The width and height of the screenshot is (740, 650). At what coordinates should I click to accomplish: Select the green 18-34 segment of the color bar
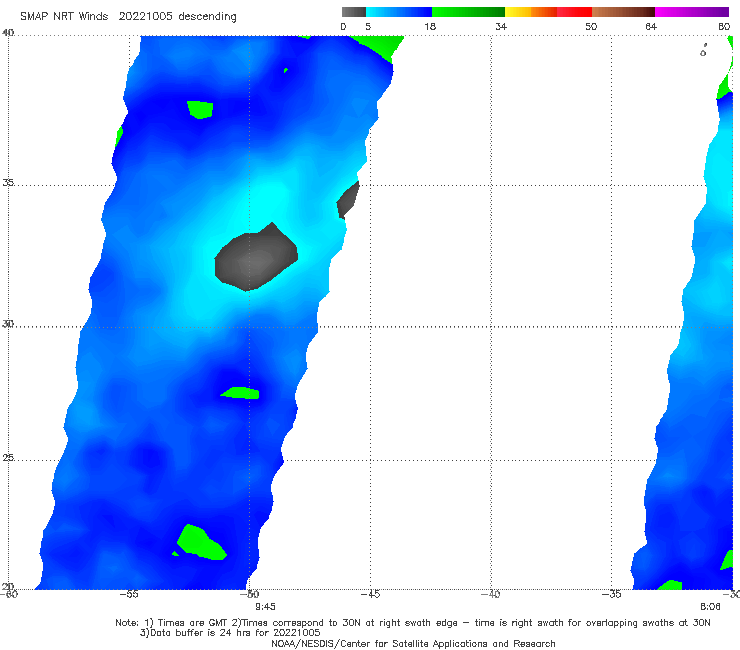[468, 12]
